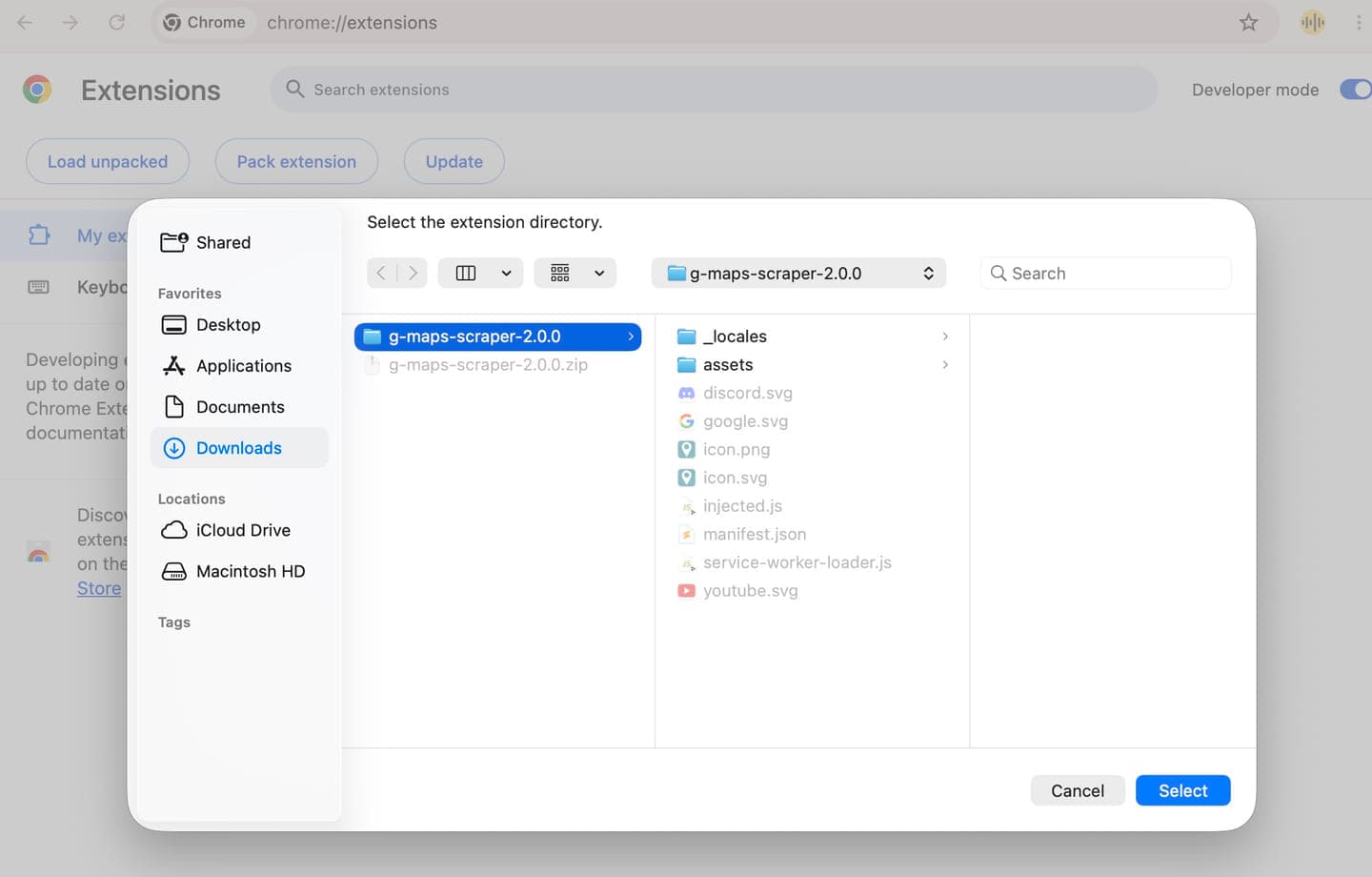
Task: Click the google.svg file
Action: coord(745,421)
